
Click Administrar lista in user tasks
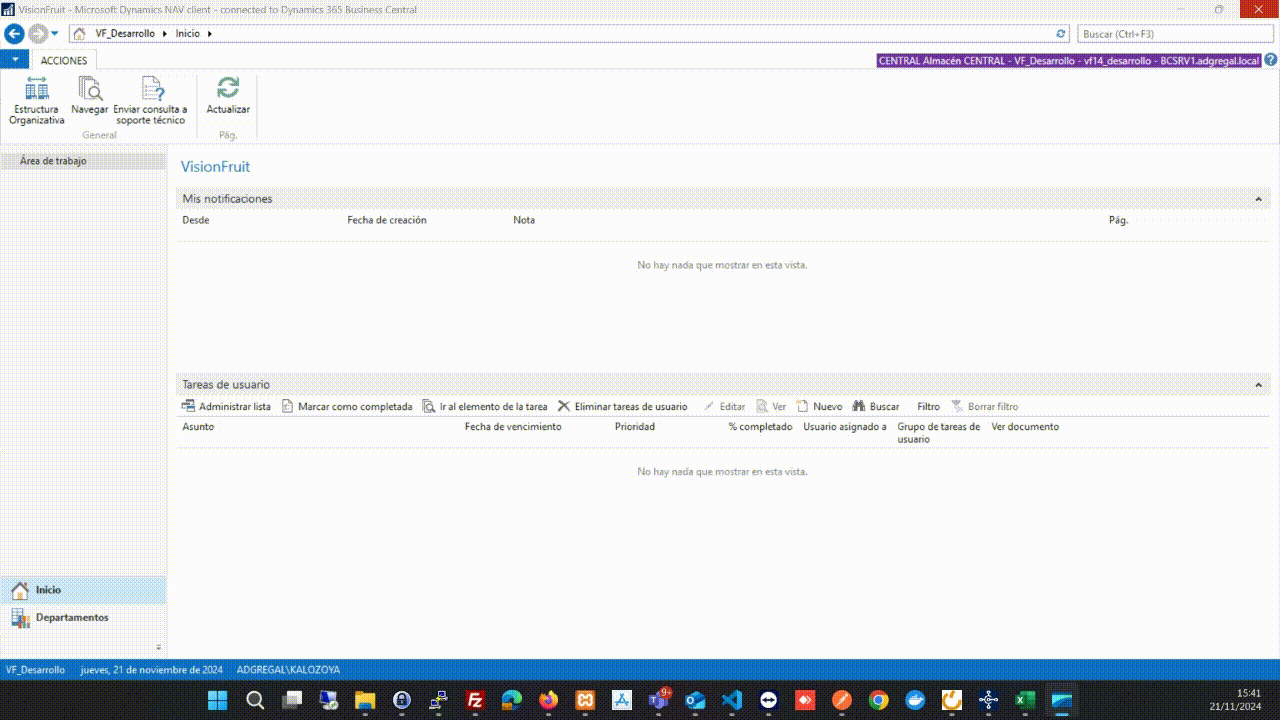[226, 407]
